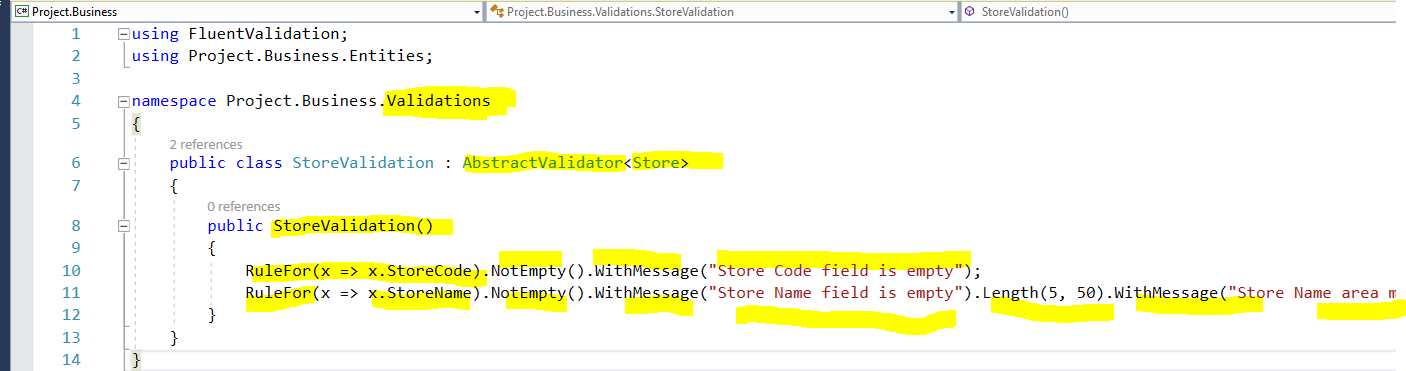Viewport: 1406px width, 371px height.
Task: Collapse the using directives block
Action: [123, 33]
